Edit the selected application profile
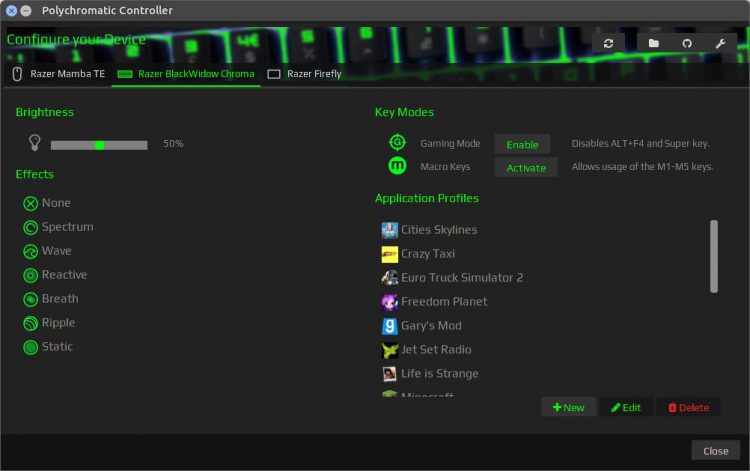Image resolution: width=750 pixels, height=471 pixels. click(626, 407)
